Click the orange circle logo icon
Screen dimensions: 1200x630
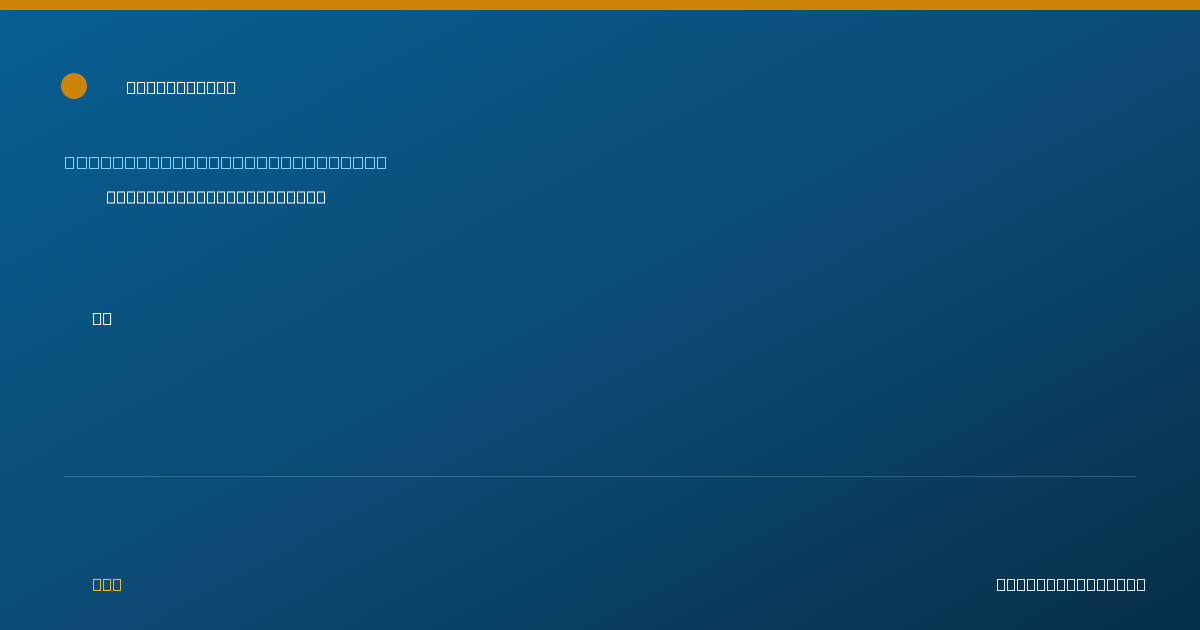tap(74, 86)
